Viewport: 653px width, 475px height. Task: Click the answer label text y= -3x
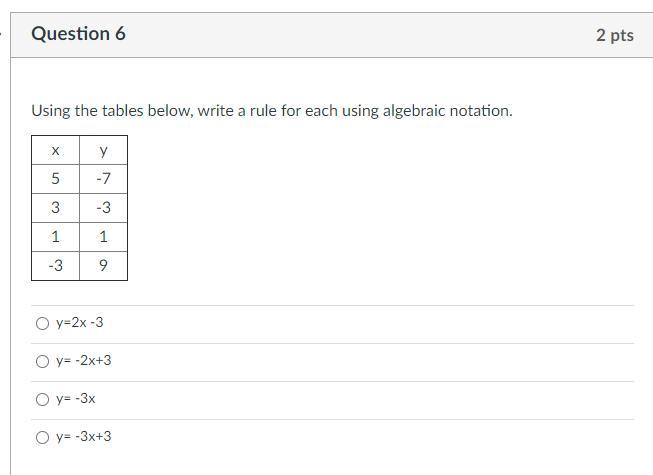tap(76, 399)
